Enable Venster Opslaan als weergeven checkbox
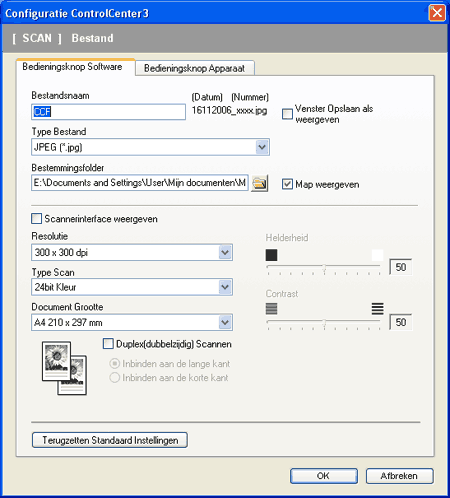Image resolution: width=450 pixels, height=498 pixels. pyautogui.click(x=287, y=114)
